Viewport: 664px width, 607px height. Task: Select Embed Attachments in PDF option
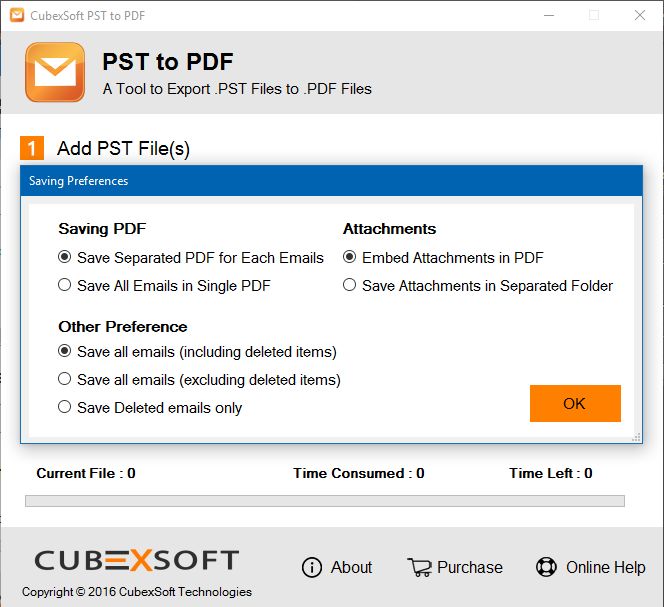coord(443,258)
